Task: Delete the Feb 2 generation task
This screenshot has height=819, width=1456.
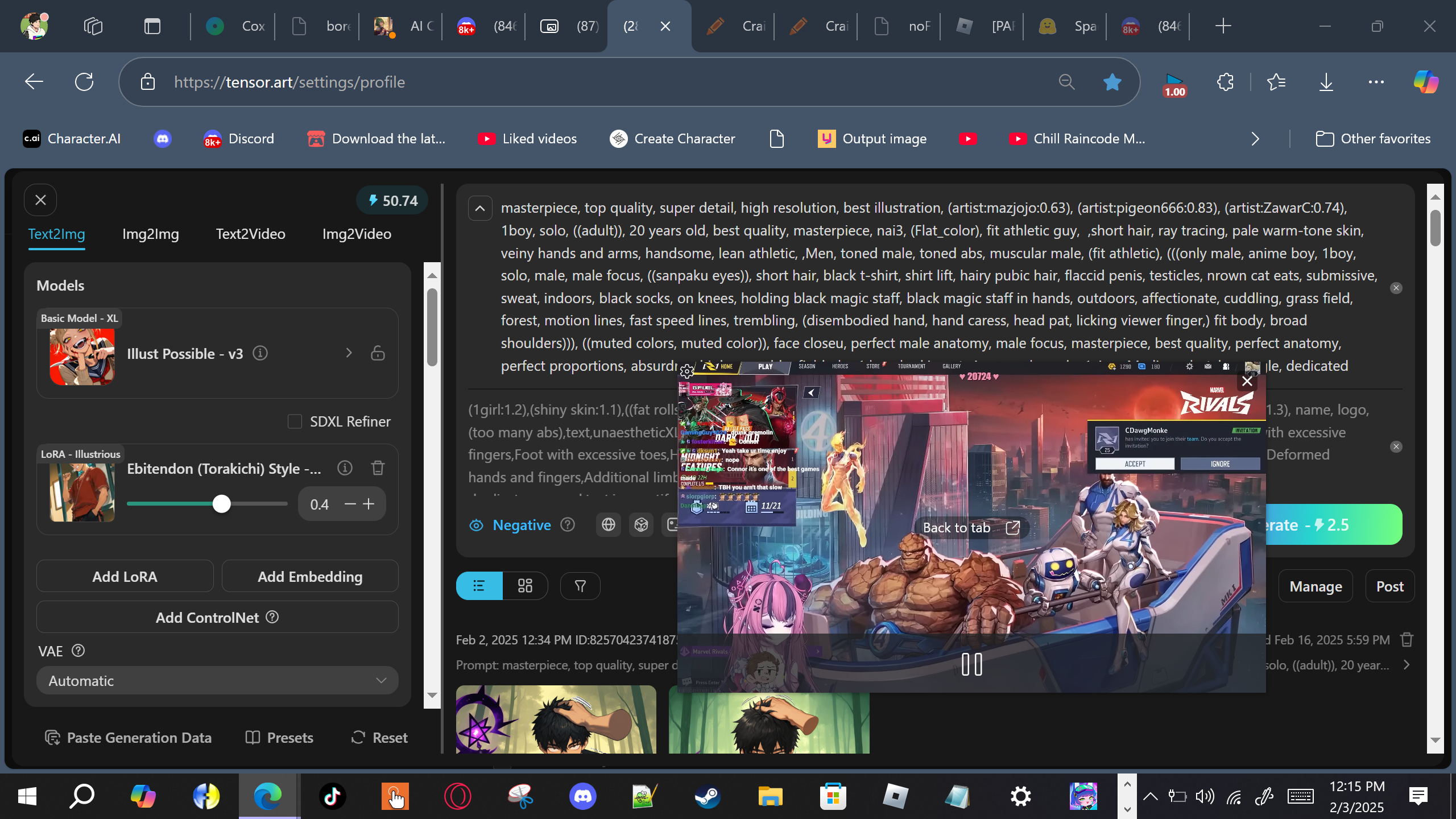Action: pyautogui.click(x=1407, y=640)
